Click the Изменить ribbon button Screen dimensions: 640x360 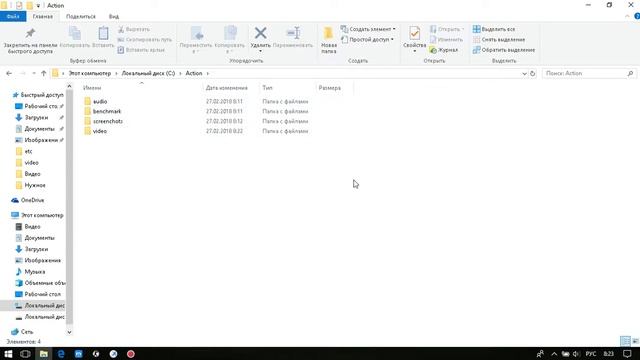pyautogui.click(x=446, y=40)
